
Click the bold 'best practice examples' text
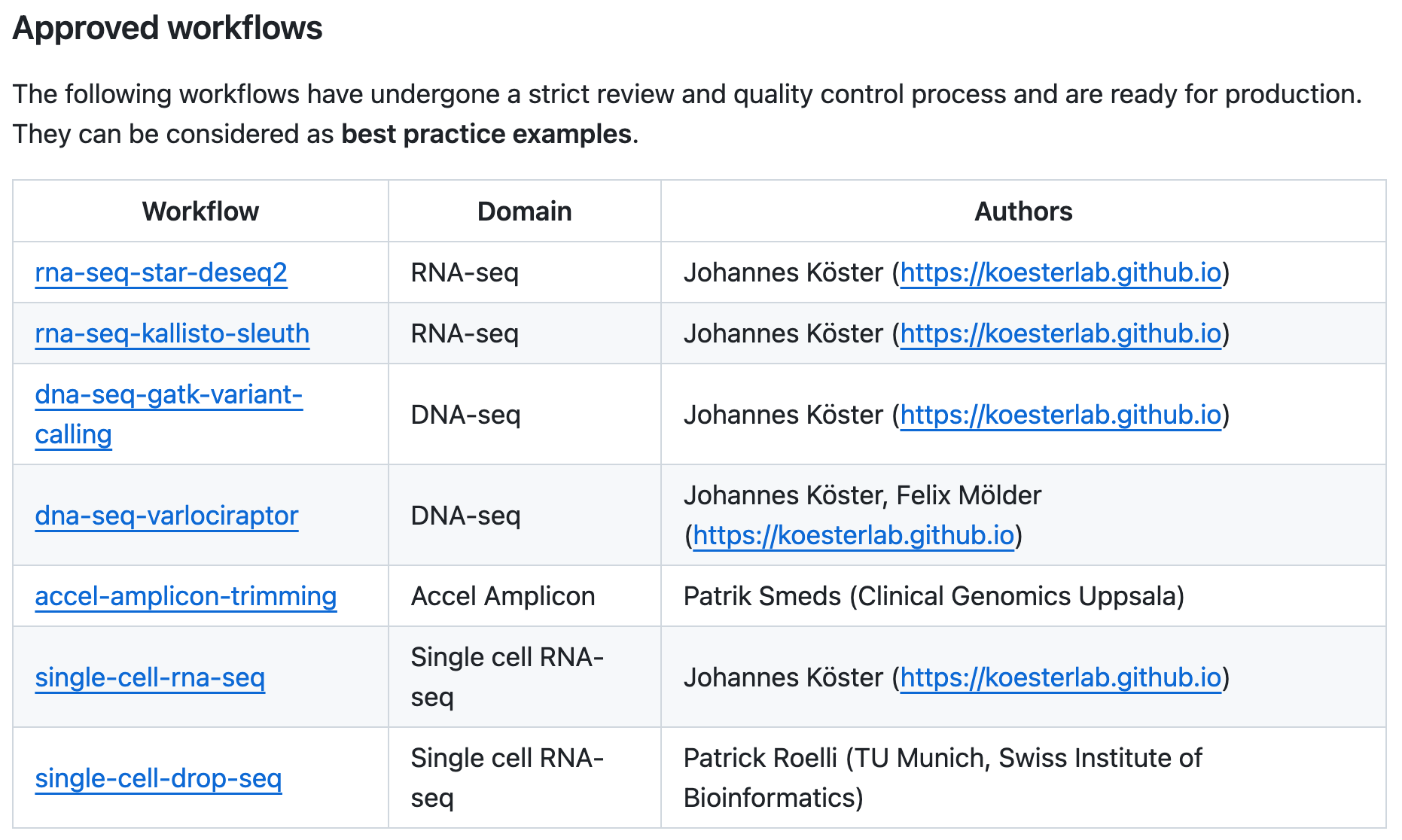(x=486, y=134)
